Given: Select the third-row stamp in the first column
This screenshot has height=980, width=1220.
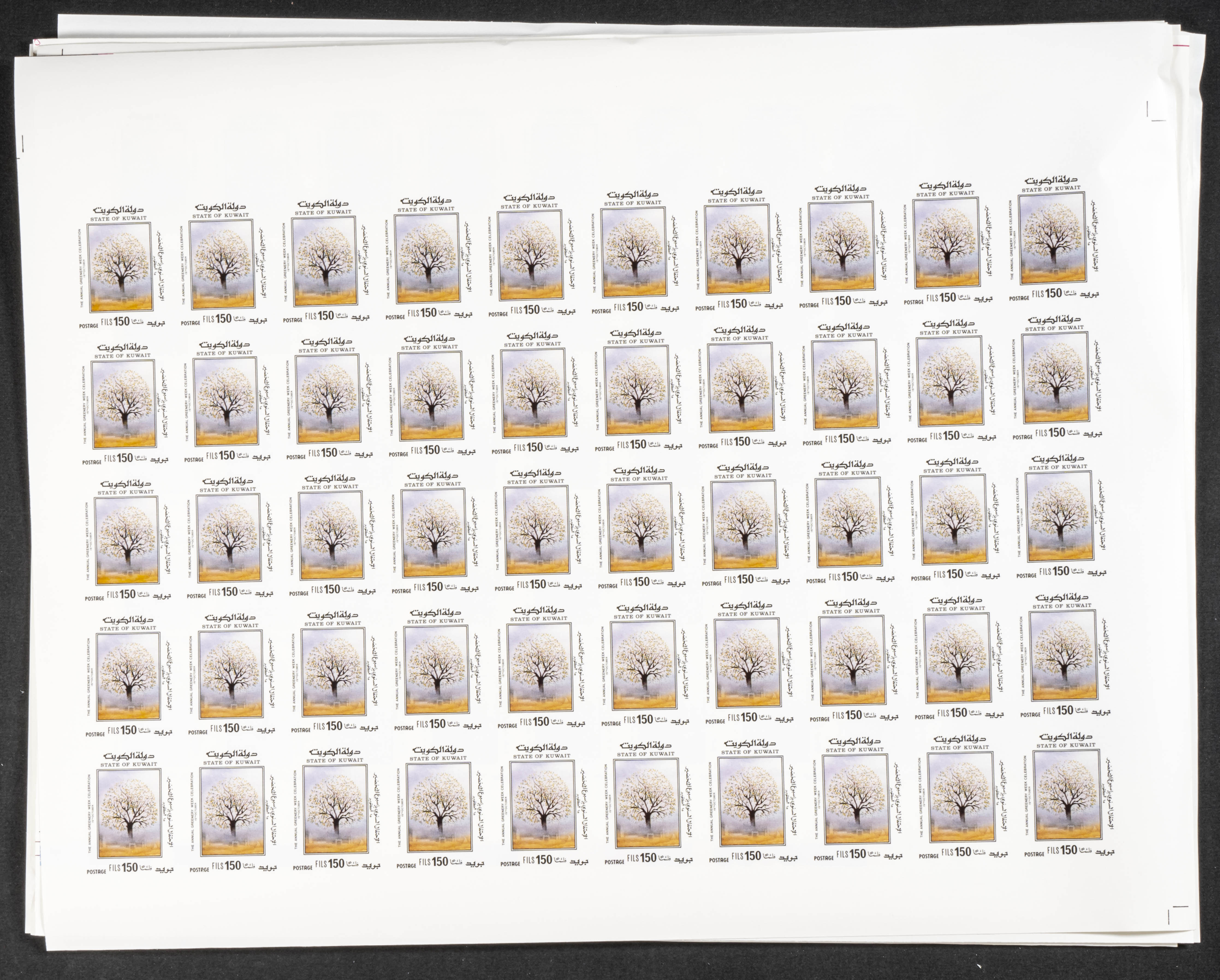Looking at the screenshot, I should 127,541.
